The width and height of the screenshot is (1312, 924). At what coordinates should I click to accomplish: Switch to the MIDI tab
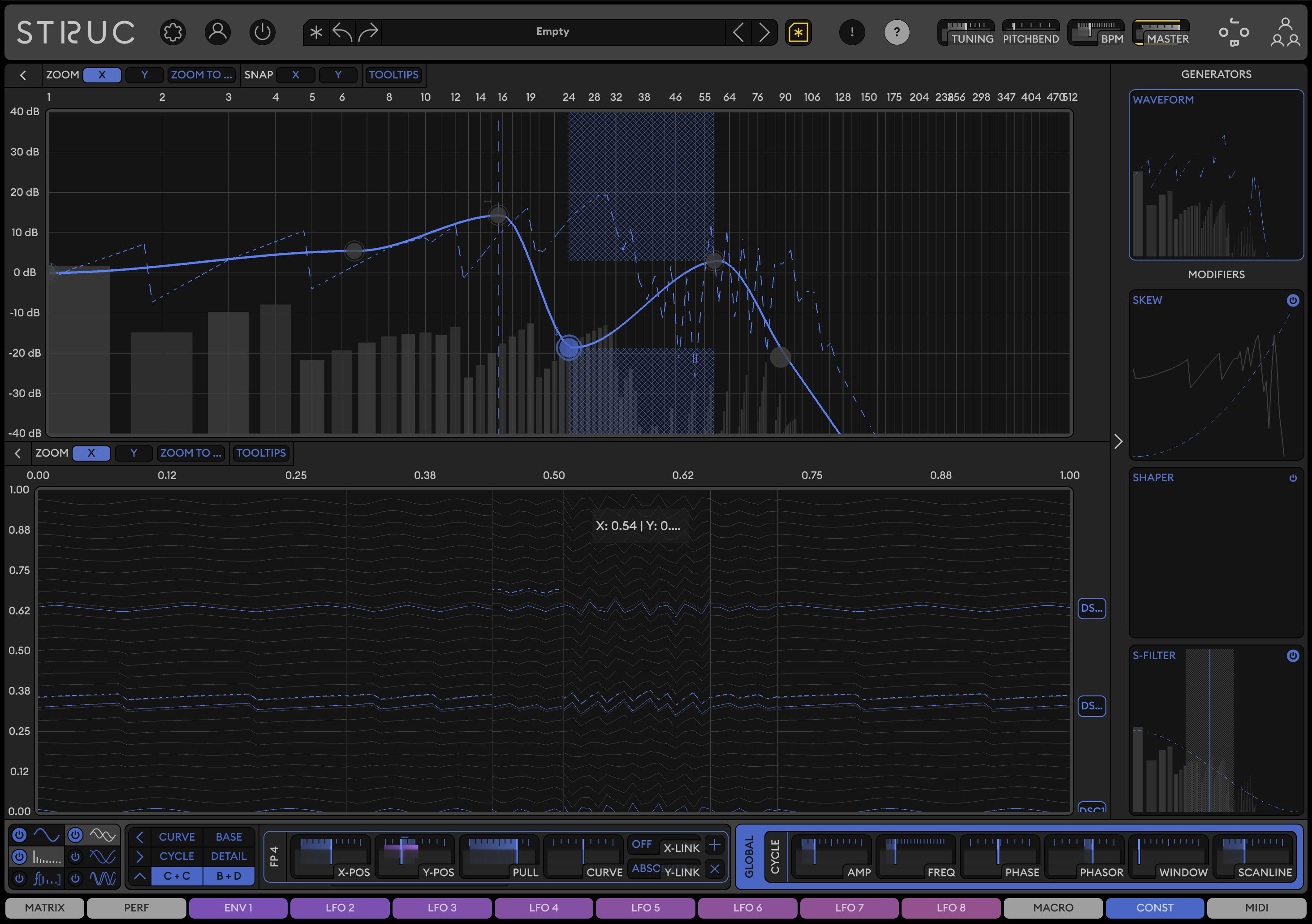coord(1256,907)
